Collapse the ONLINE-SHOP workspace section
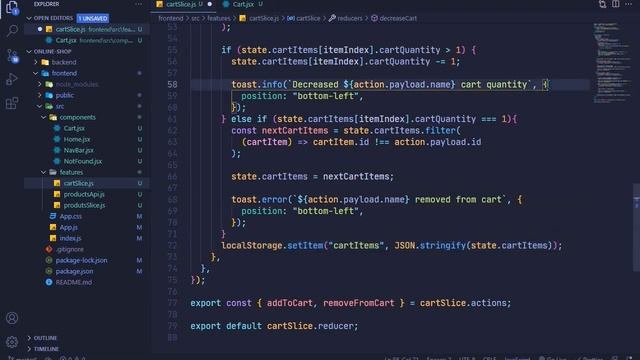The width and height of the screenshot is (640, 360). [29, 51]
